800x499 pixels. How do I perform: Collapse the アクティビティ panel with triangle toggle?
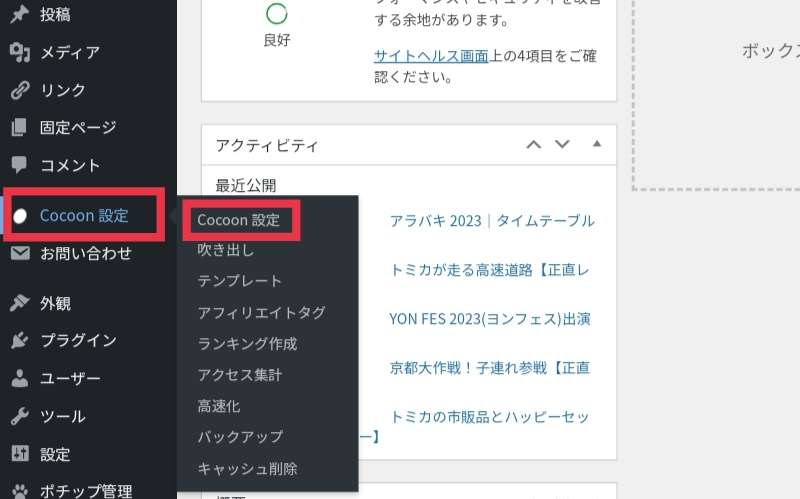[596, 144]
